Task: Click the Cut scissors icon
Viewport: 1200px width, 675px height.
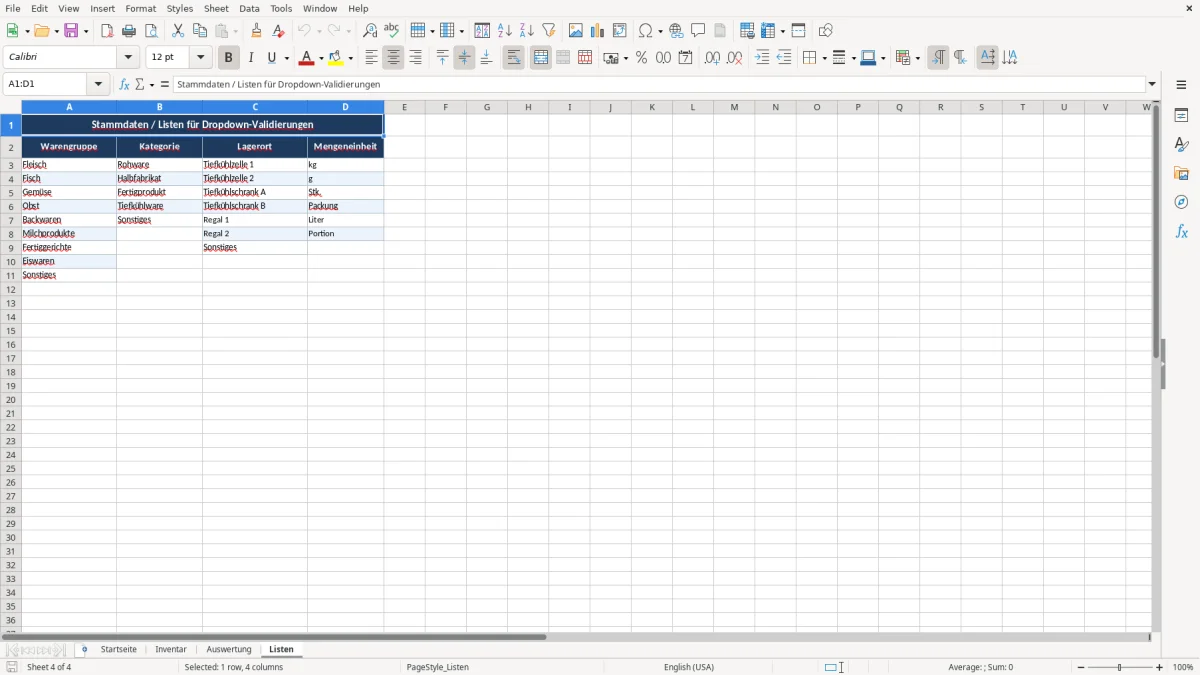Action: (x=178, y=31)
